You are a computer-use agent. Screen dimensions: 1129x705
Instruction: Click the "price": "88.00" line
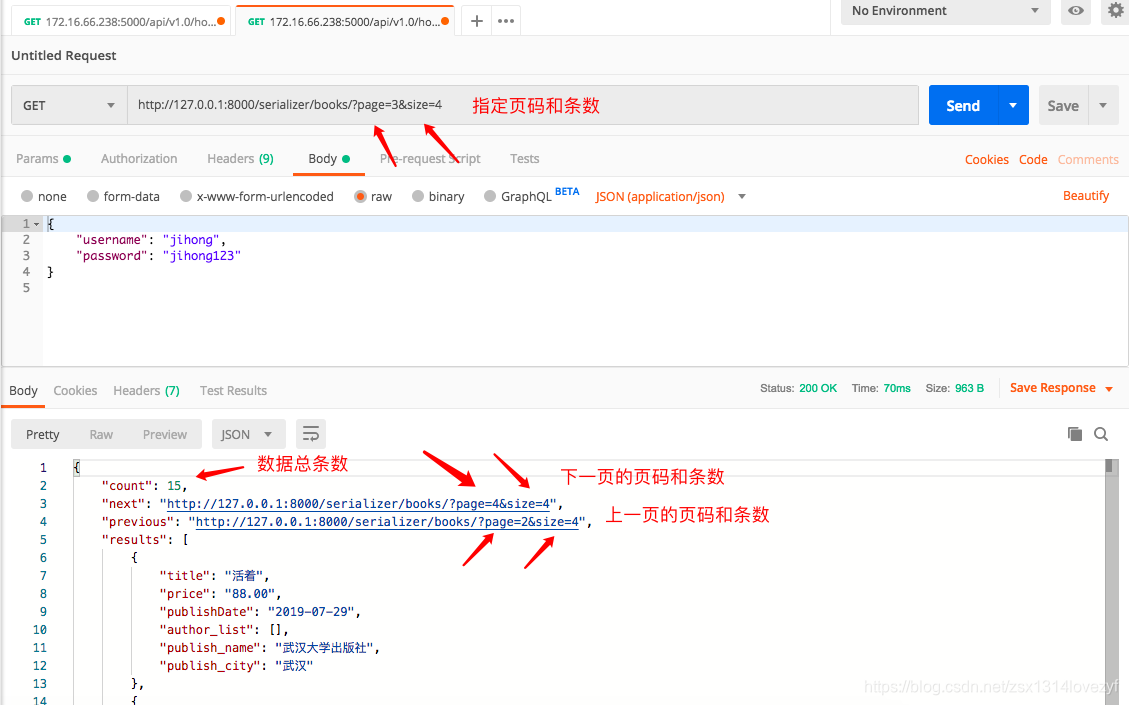(220, 594)
